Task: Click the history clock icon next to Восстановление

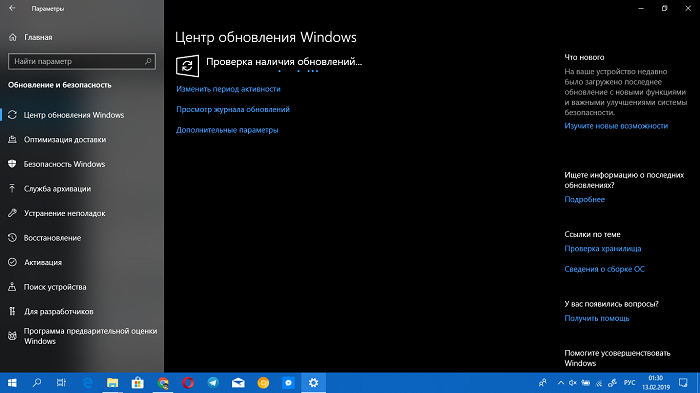Action: (x=12, y=238)
